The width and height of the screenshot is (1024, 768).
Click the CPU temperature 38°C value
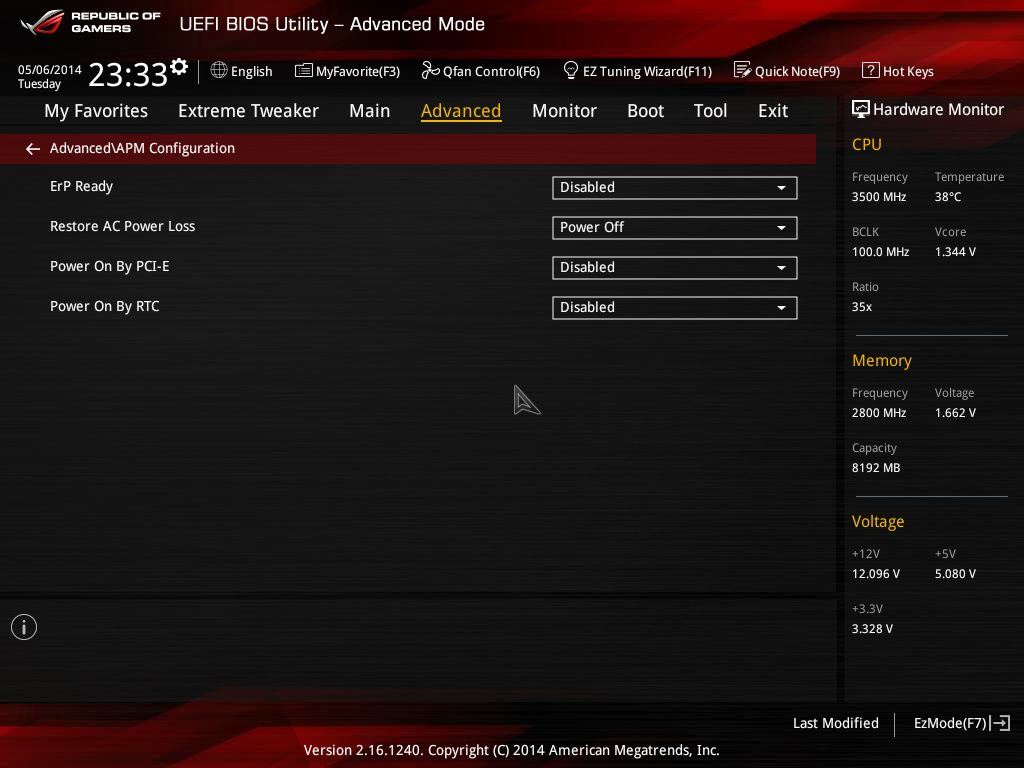tap(948, 197)
